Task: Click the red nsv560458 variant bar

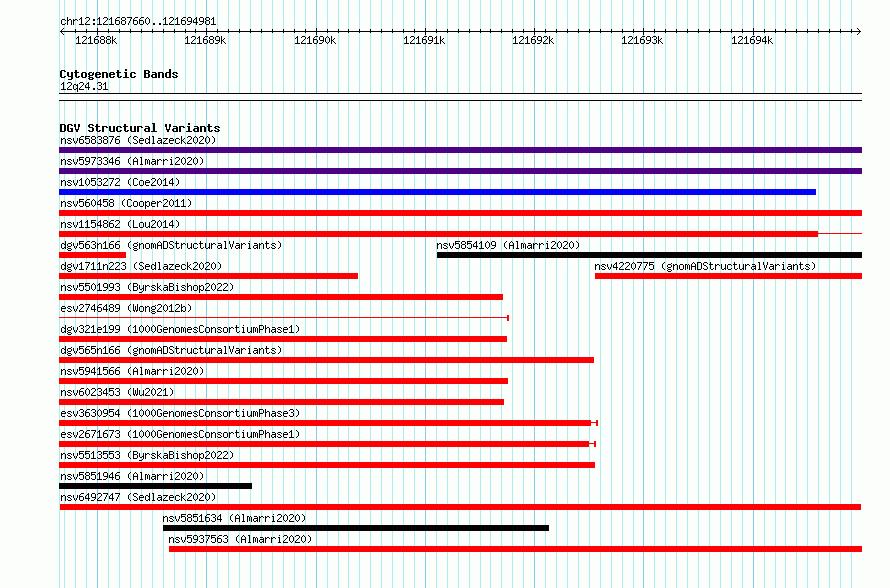Action: 460,213
